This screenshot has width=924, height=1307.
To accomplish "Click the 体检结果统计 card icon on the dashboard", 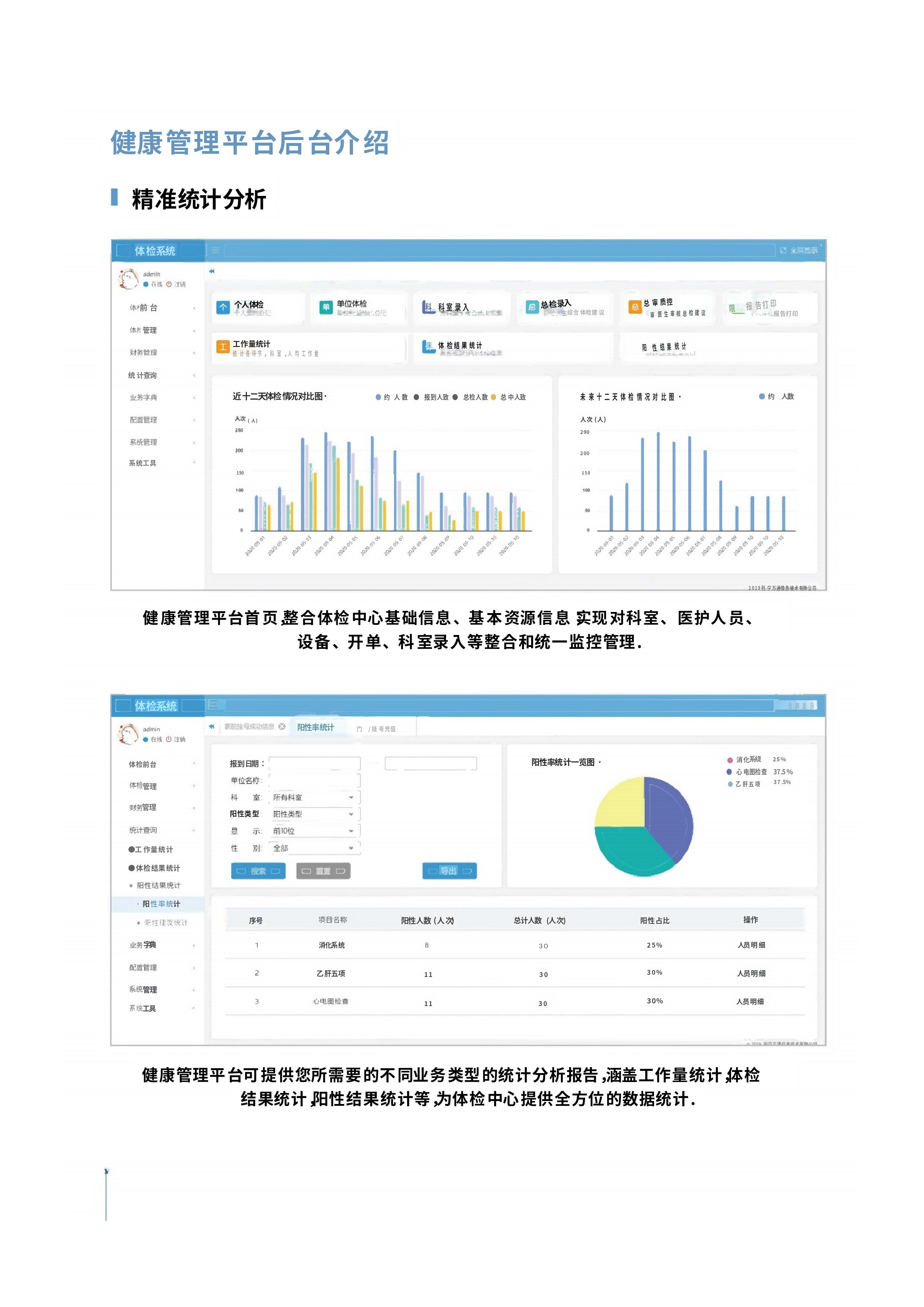I will [x=428, y=346].
